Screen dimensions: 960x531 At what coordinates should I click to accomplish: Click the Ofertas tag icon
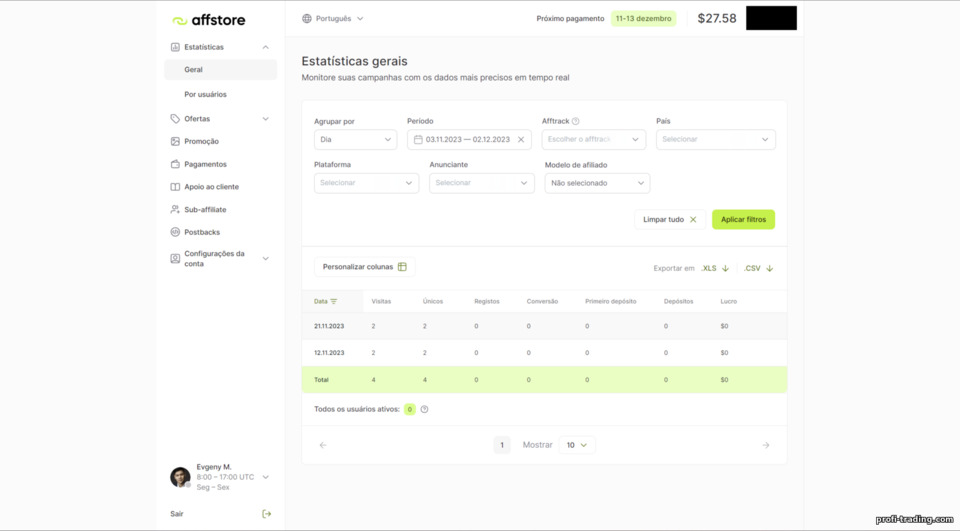click(x=175, y=119)
